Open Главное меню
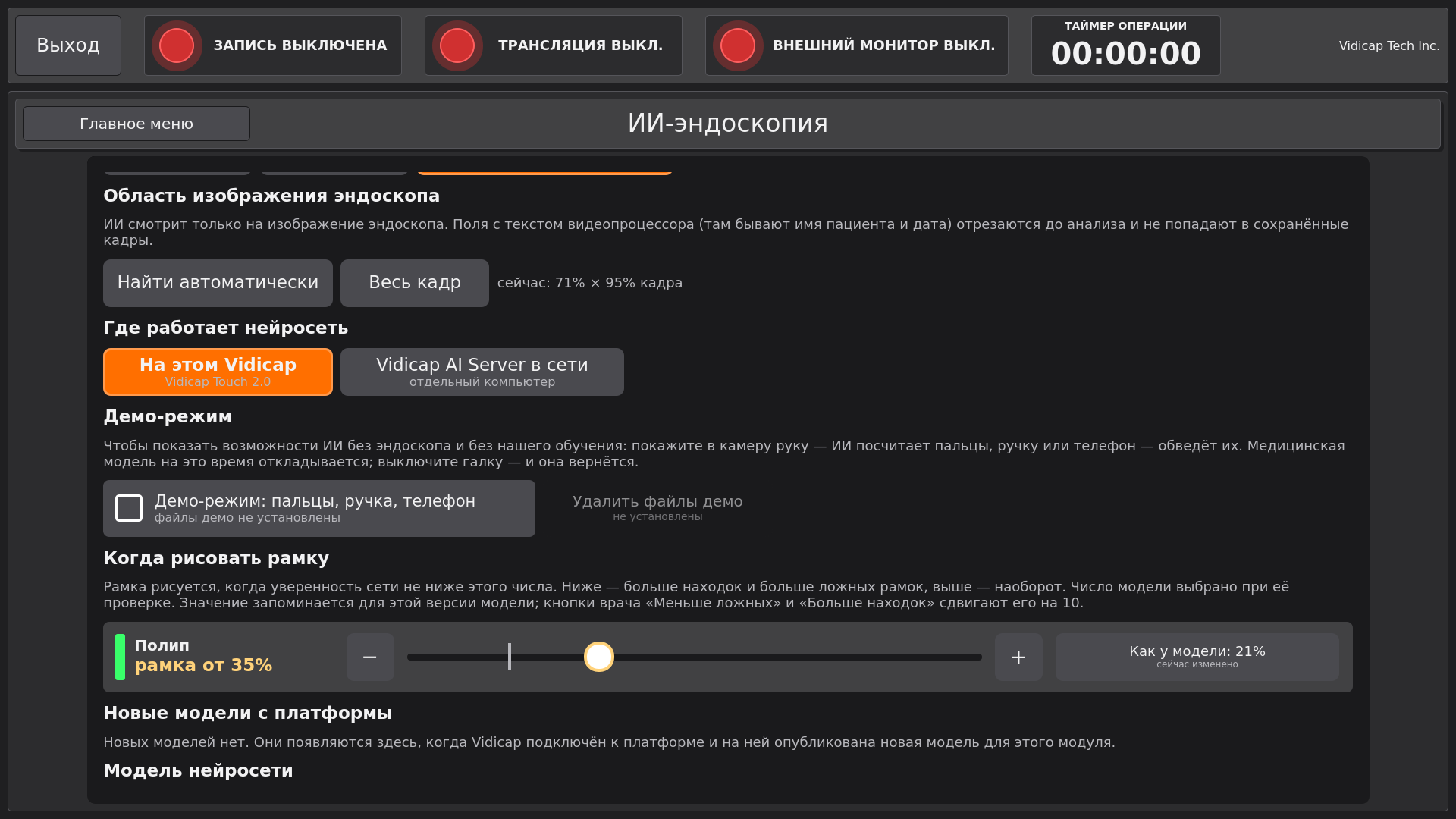The height and width of the screenshot is (819, 1456). [x=136, y=124]
